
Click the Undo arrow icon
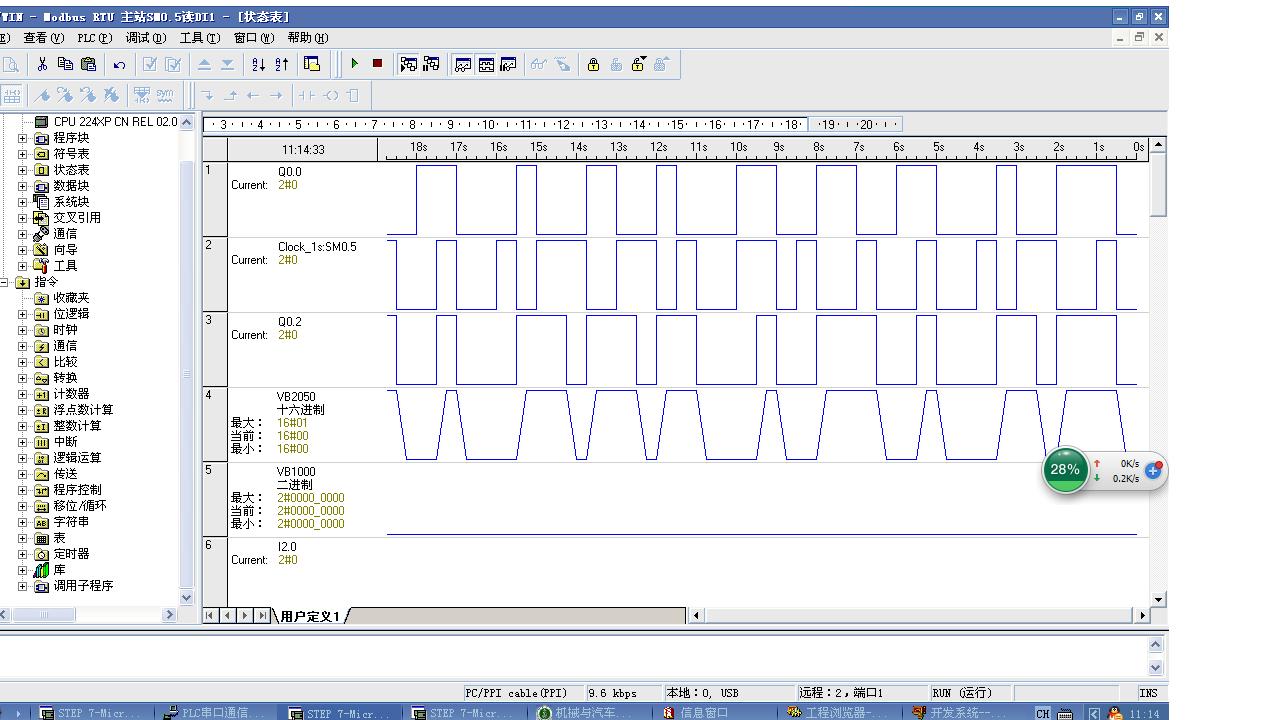[x=119, y=64]
